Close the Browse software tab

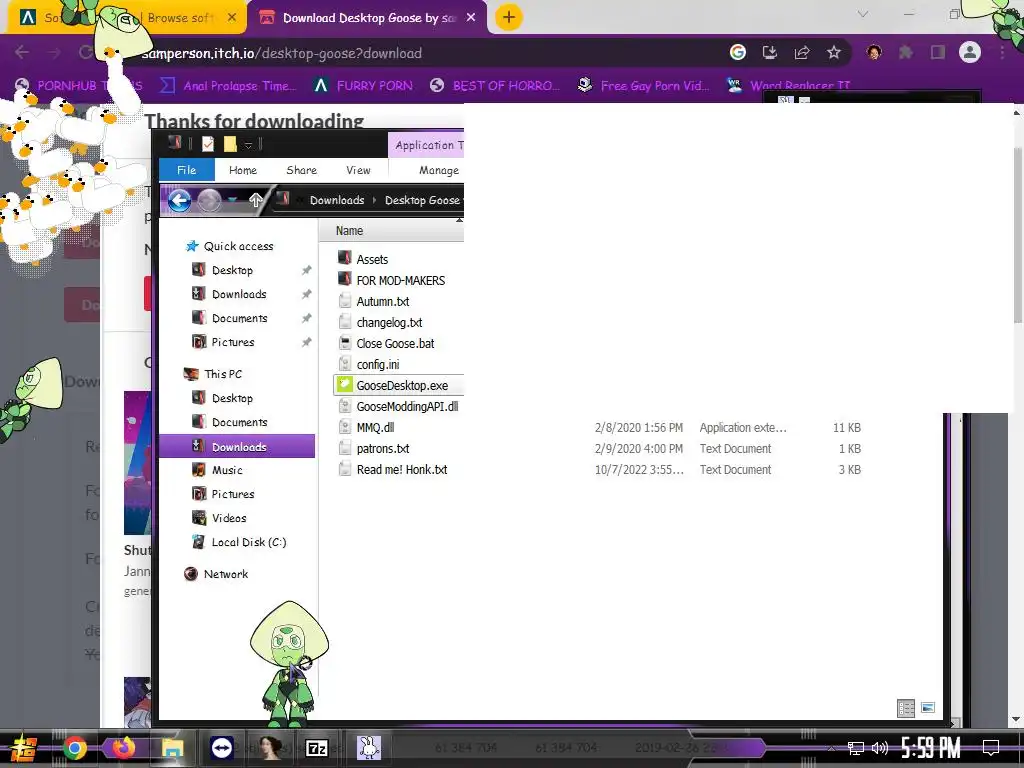[x=232, y=18]
